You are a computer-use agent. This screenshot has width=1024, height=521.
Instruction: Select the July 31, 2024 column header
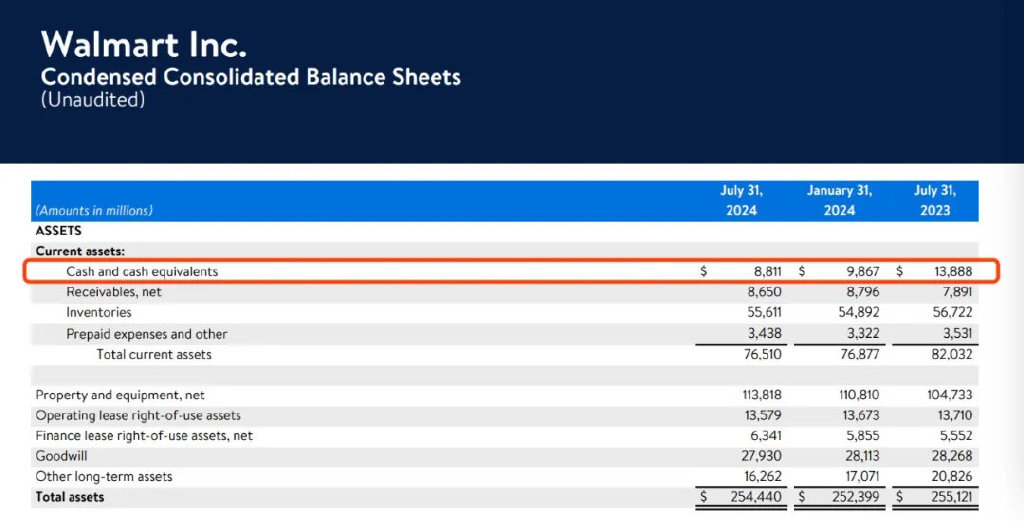pos(741,200)
